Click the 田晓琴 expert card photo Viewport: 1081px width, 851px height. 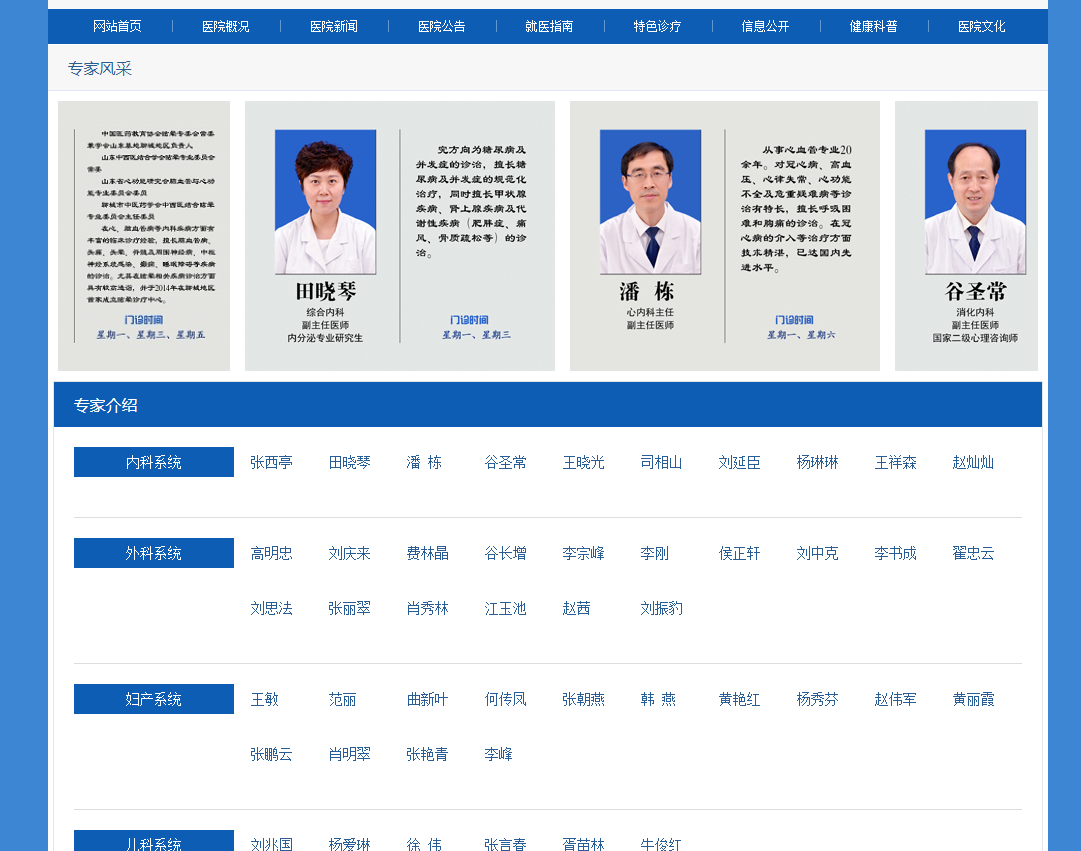click(325, 201)
